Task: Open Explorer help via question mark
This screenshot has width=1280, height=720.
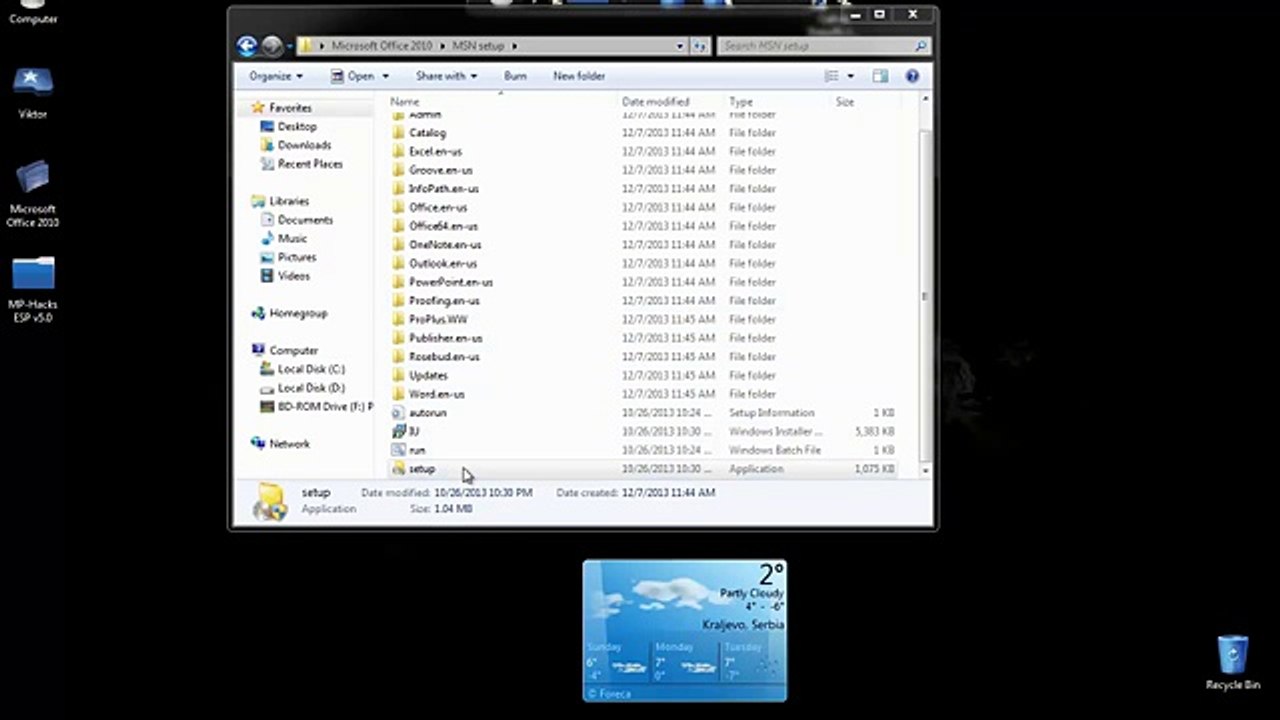Action: 912,76
